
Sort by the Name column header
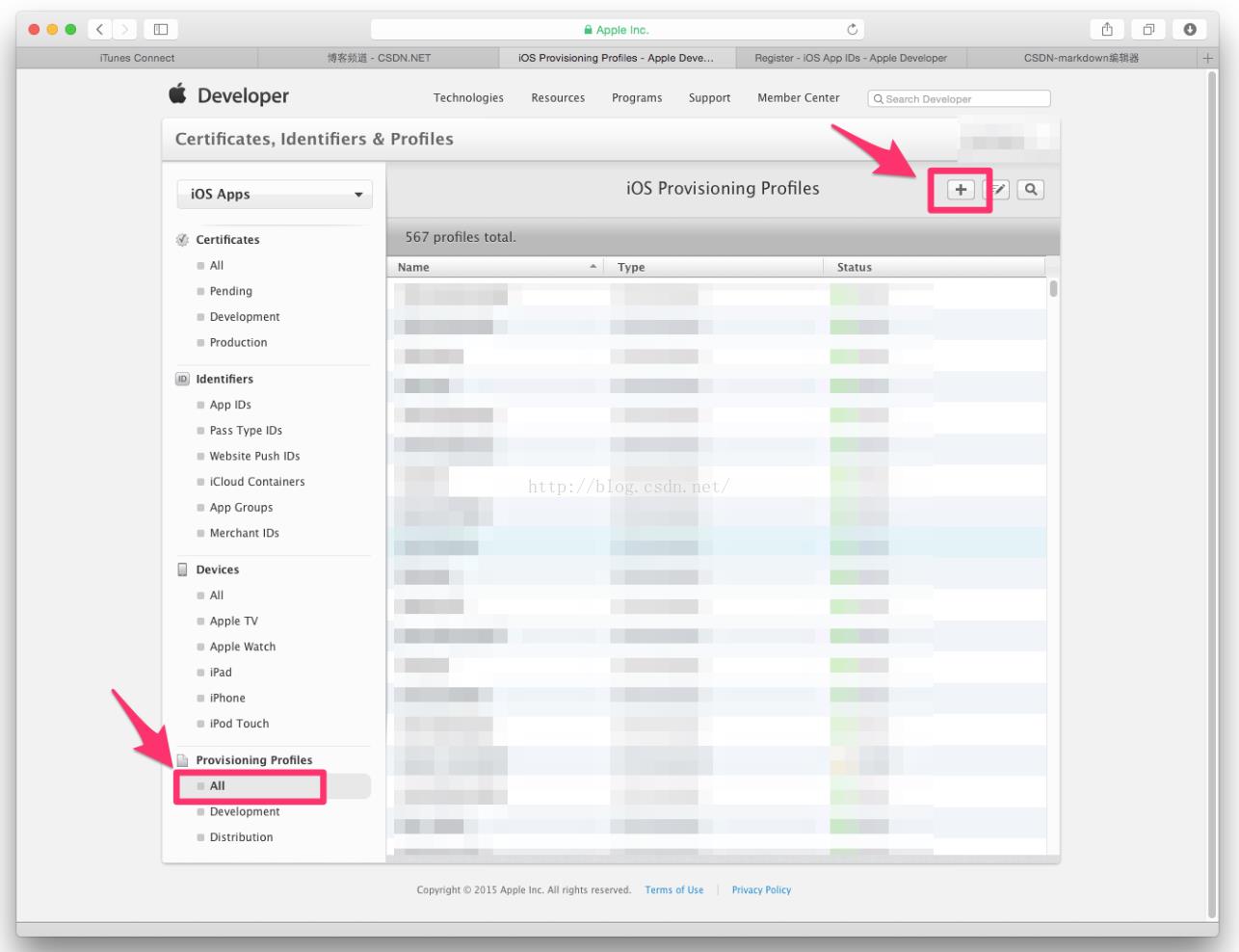pyautogui.click(x=495, y=267)
